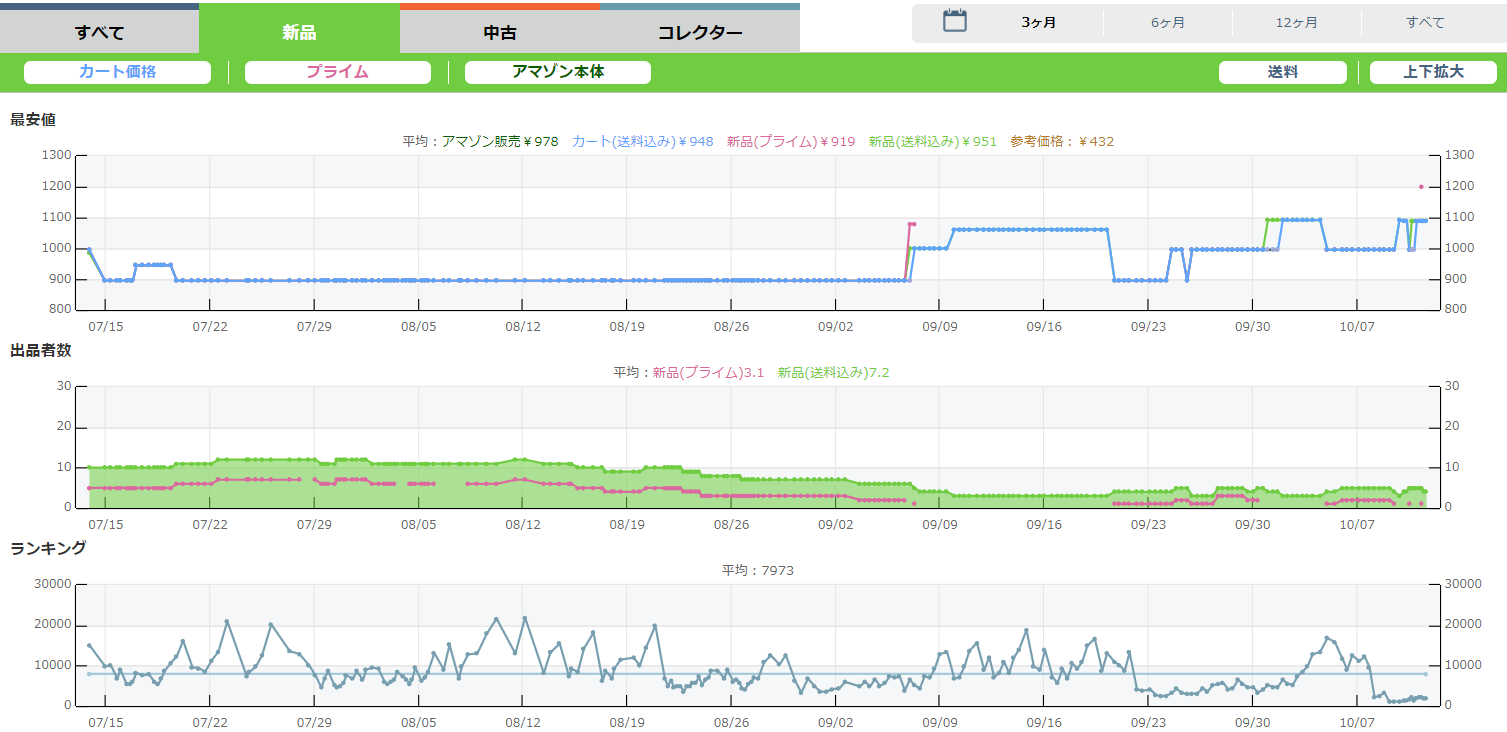This screenshot has height=732, width=1507.
Task: Toggle the アマゾン本体 series button
Action: point(557,72)
